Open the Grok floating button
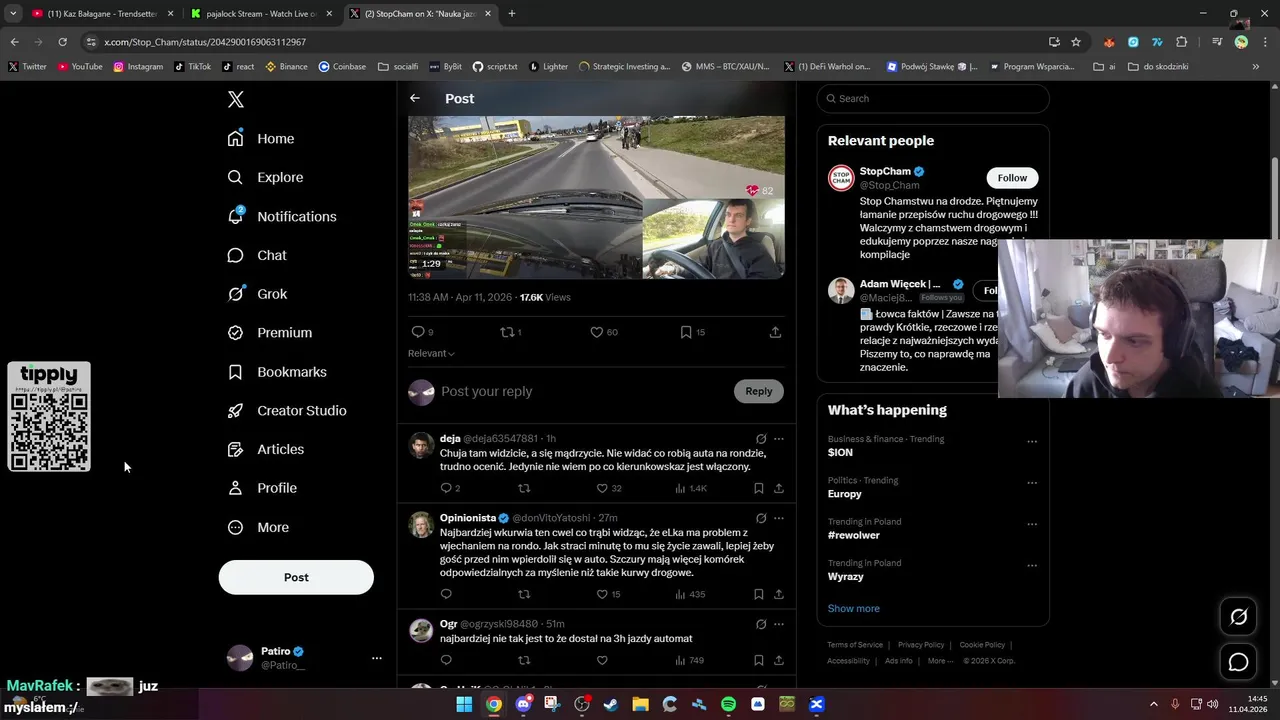Viewport: 1280px width, 720px height. (x=1238, y=617)
